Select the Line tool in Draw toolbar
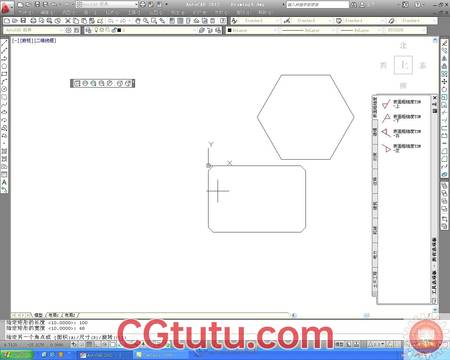450x360 pixels. (x=4, y=43)
